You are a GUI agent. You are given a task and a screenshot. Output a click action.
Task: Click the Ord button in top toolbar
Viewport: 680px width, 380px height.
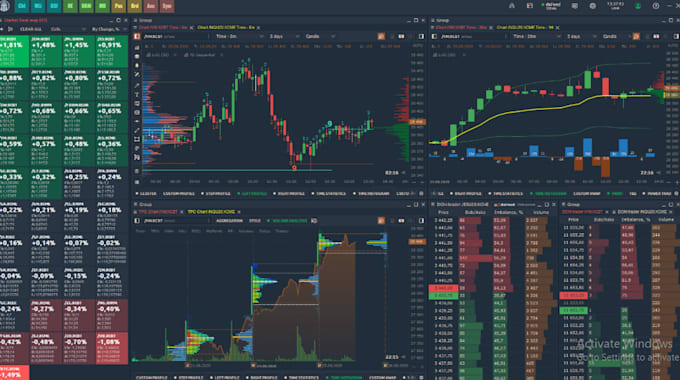coord(134,6)
